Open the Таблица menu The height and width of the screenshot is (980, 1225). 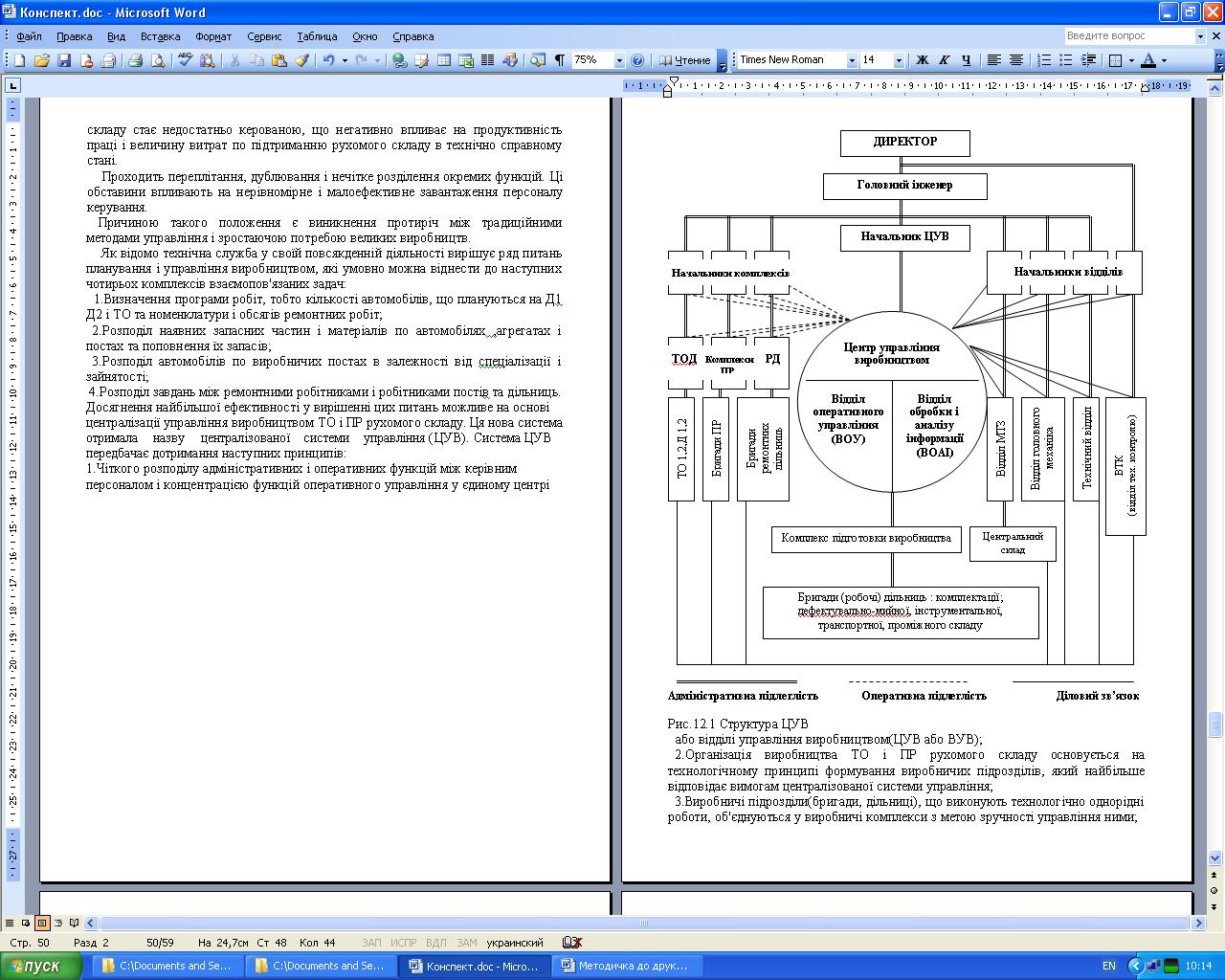point(317,36)
